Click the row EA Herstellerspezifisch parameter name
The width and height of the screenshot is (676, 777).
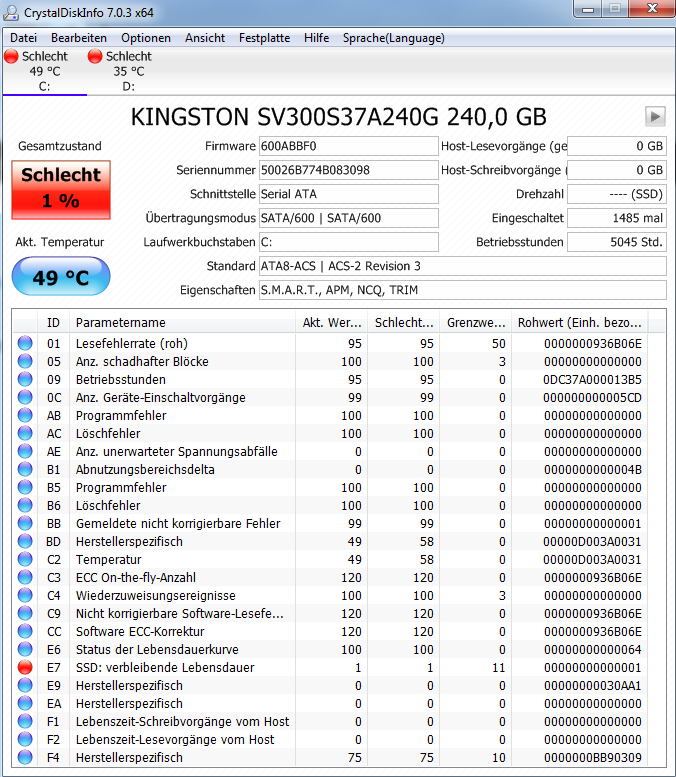point(129,704)
